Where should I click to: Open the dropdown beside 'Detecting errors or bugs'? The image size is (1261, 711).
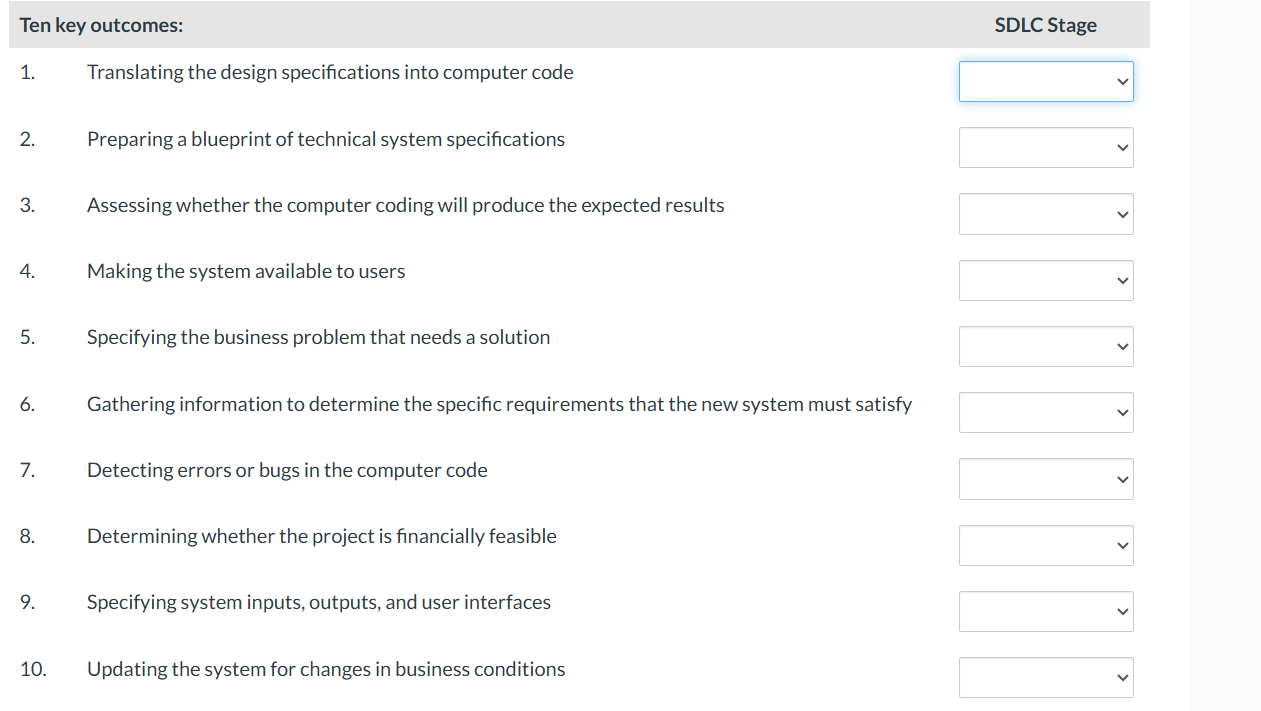pos(1045,478)
